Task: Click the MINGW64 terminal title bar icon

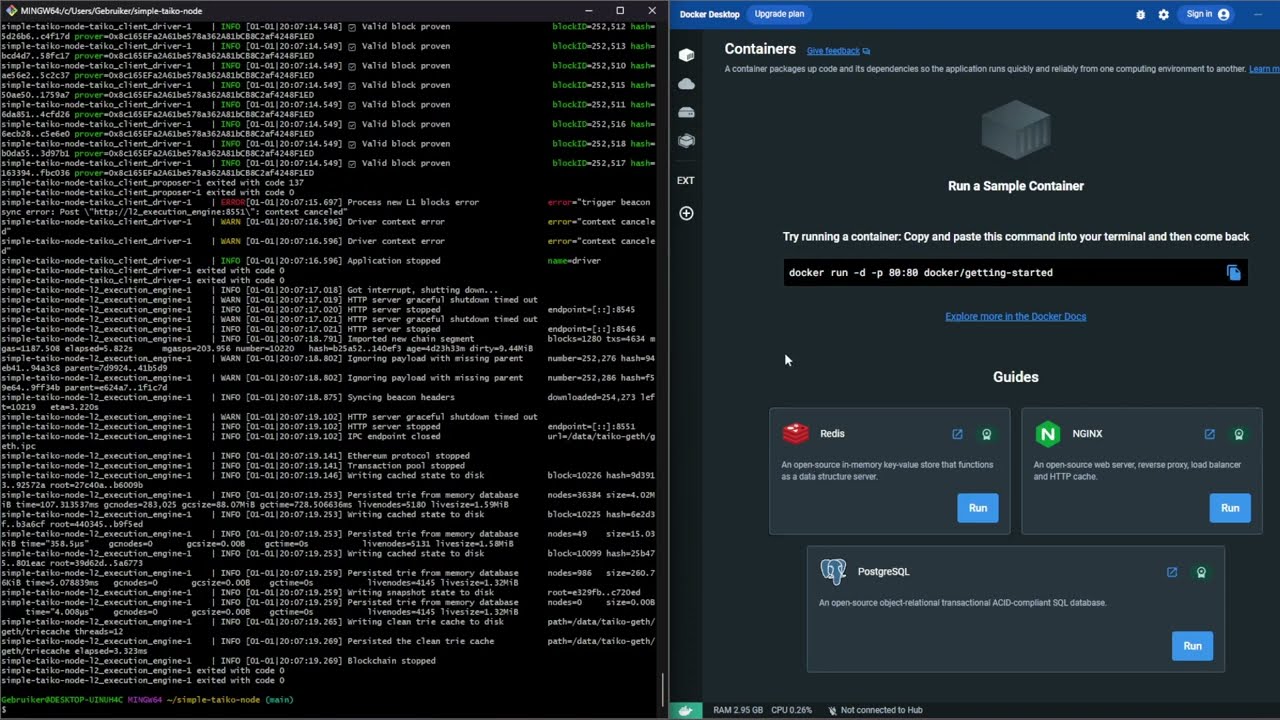Action: tap(10, 10)
